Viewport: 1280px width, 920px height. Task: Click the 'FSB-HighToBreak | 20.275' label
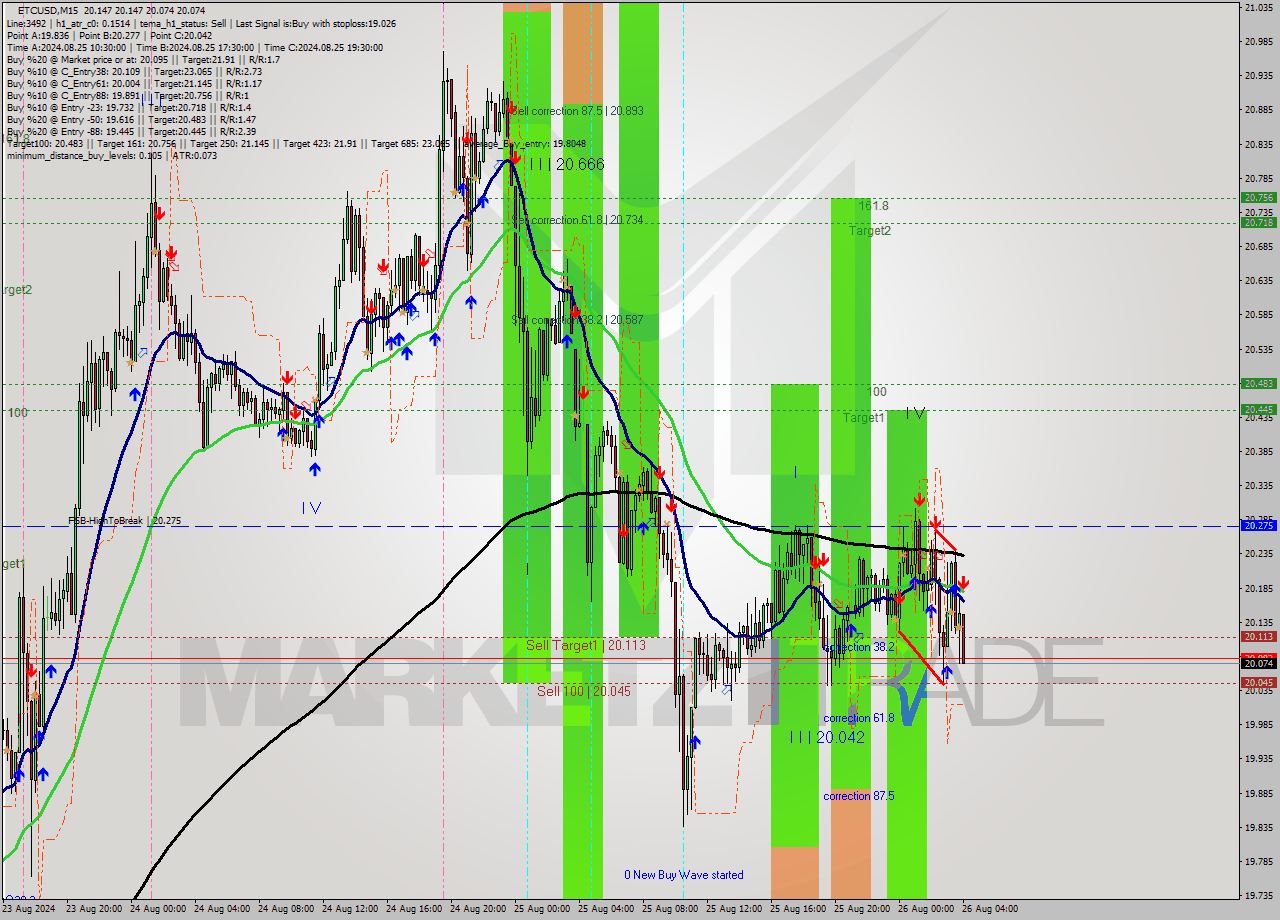pyautogui.click(x=125, y=521)
